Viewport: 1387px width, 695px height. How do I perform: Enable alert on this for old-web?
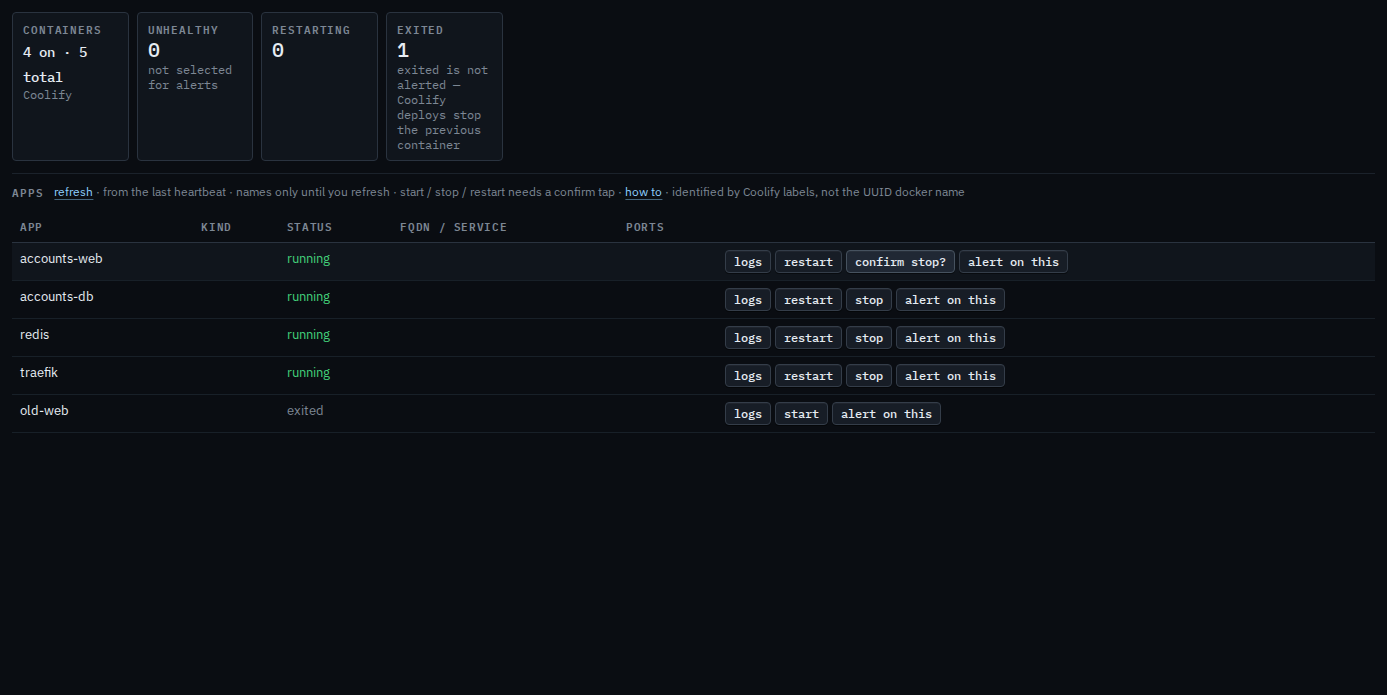(886, 414)
